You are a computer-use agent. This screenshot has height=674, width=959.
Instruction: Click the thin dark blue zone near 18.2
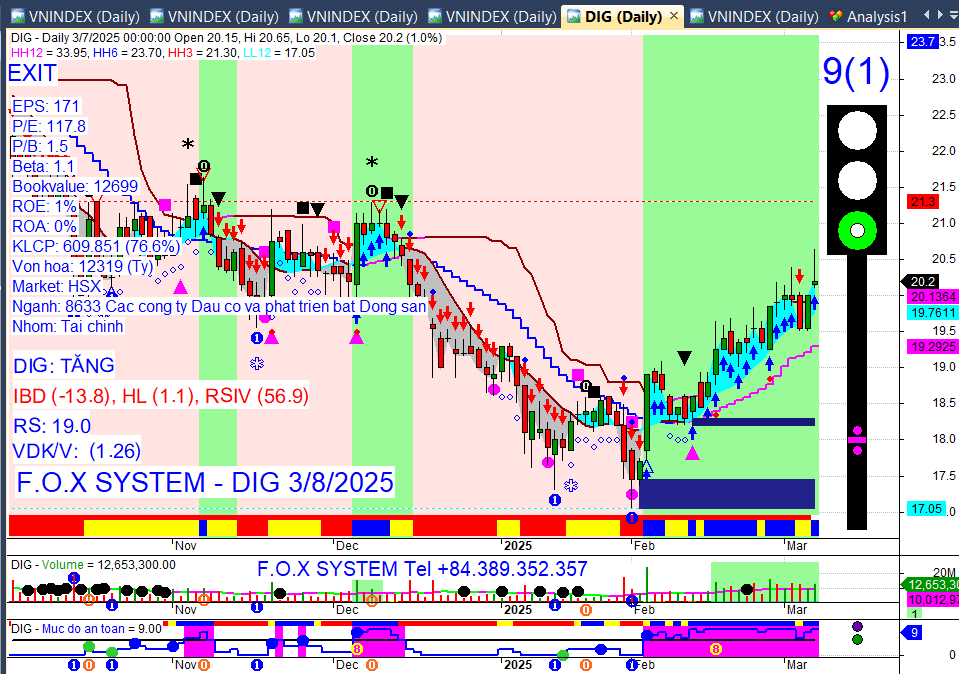tap(754, 422)
